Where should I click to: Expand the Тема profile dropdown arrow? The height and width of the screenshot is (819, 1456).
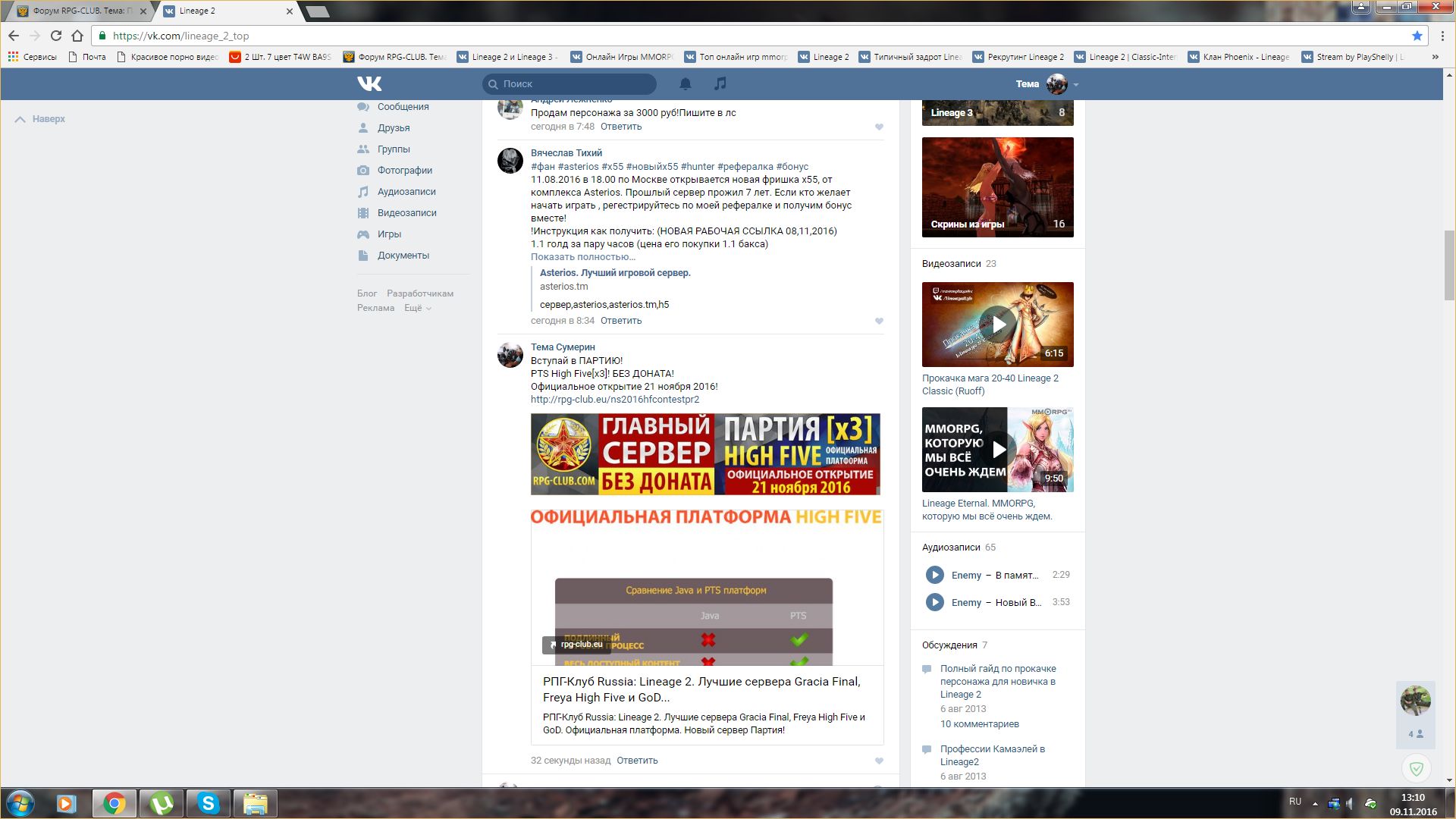point(1076,84)
